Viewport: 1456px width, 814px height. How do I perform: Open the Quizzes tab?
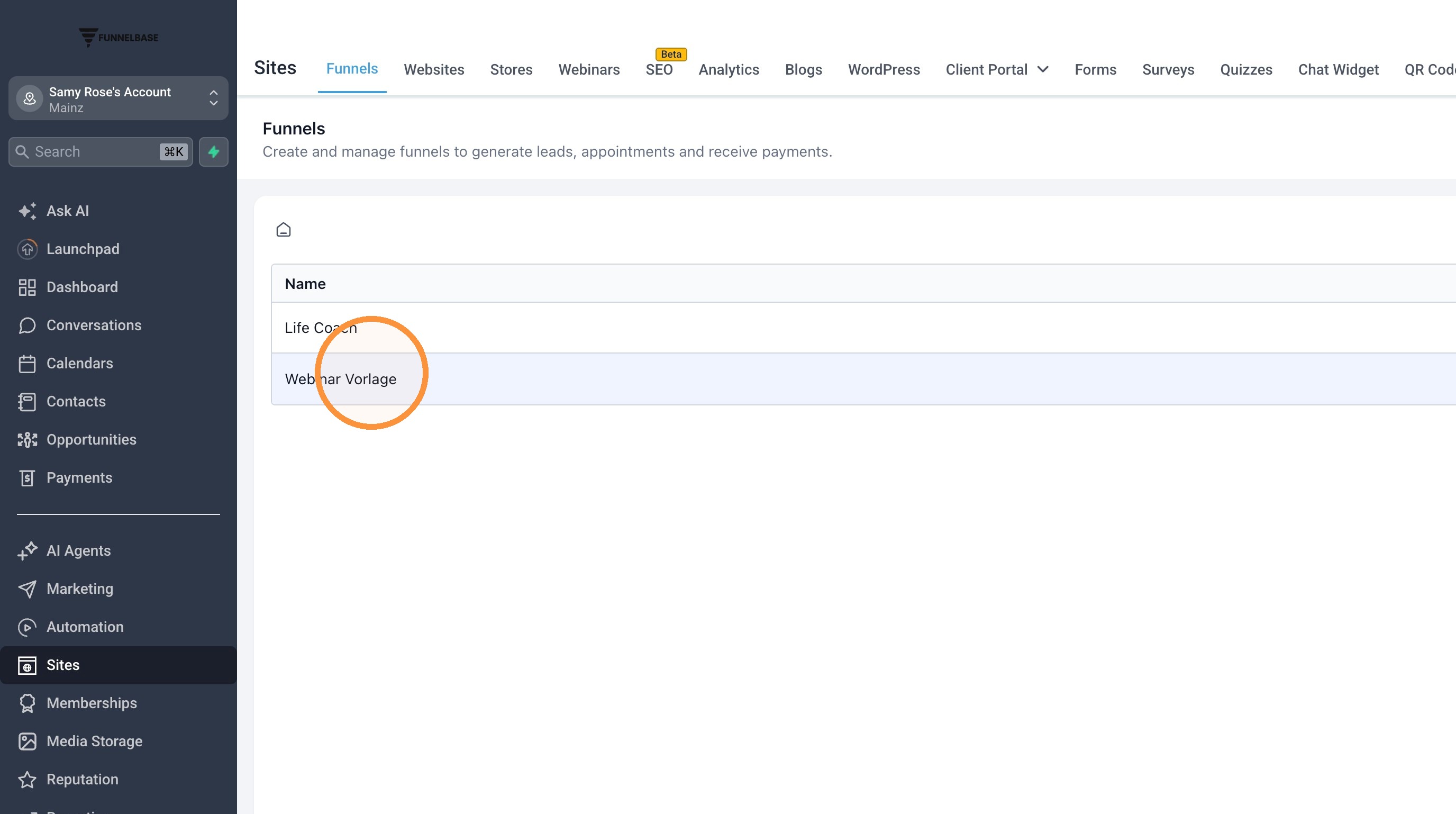click(x=1246, y=69)
